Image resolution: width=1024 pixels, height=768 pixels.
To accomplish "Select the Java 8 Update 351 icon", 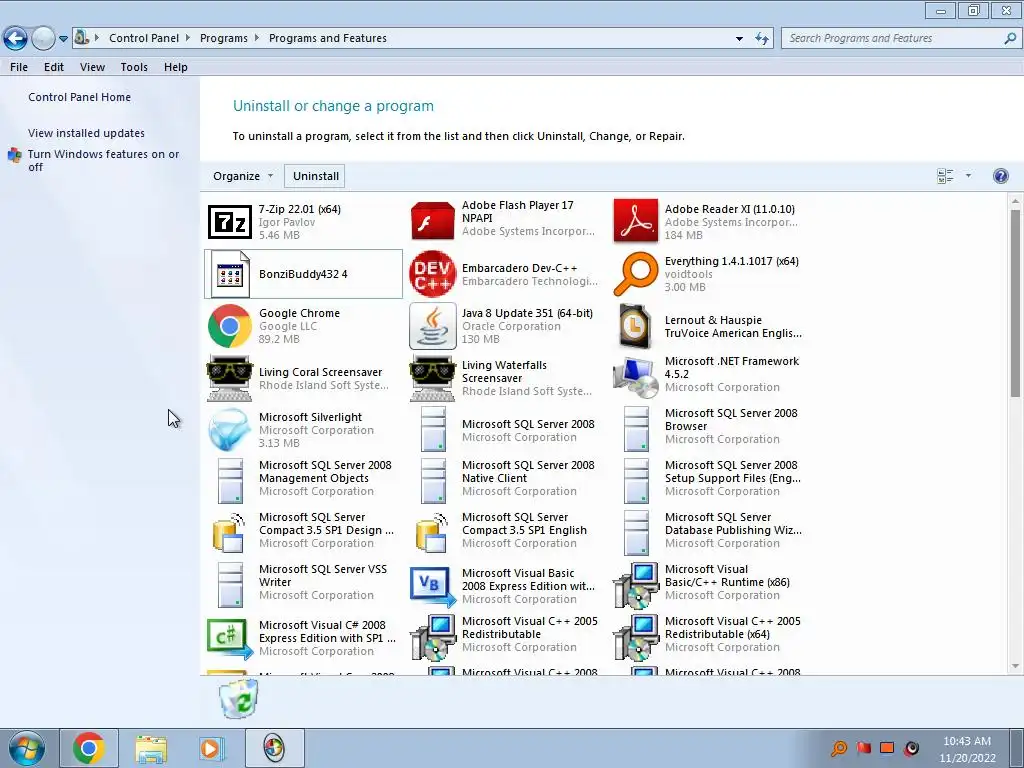I will point(432,326).
